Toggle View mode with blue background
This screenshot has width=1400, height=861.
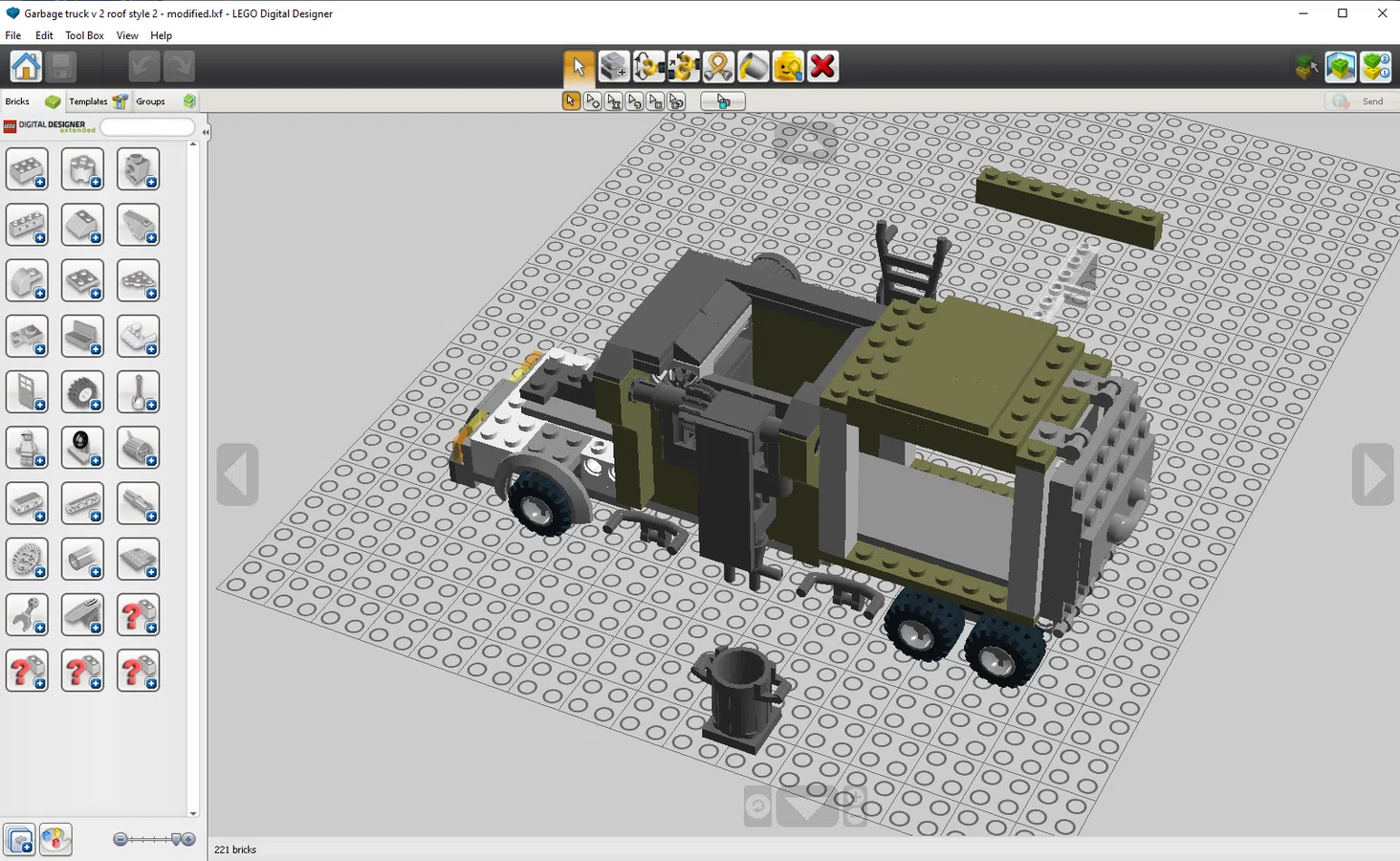tap(1341, 67)
